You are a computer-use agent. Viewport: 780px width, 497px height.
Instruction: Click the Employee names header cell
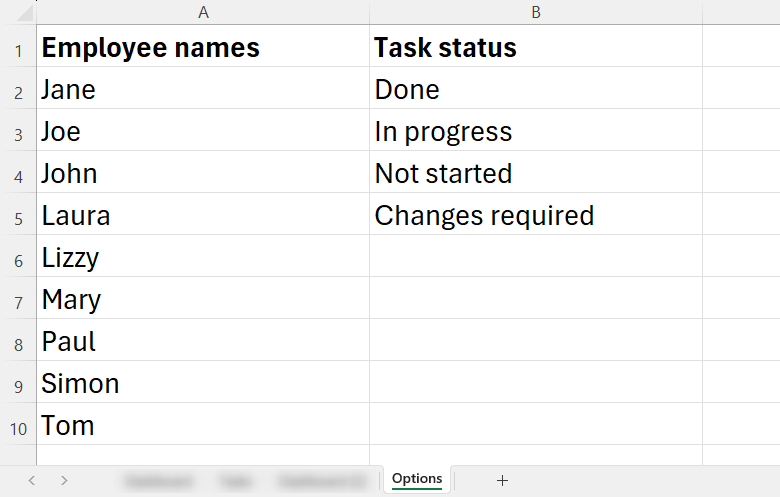[x=203, y=46]
